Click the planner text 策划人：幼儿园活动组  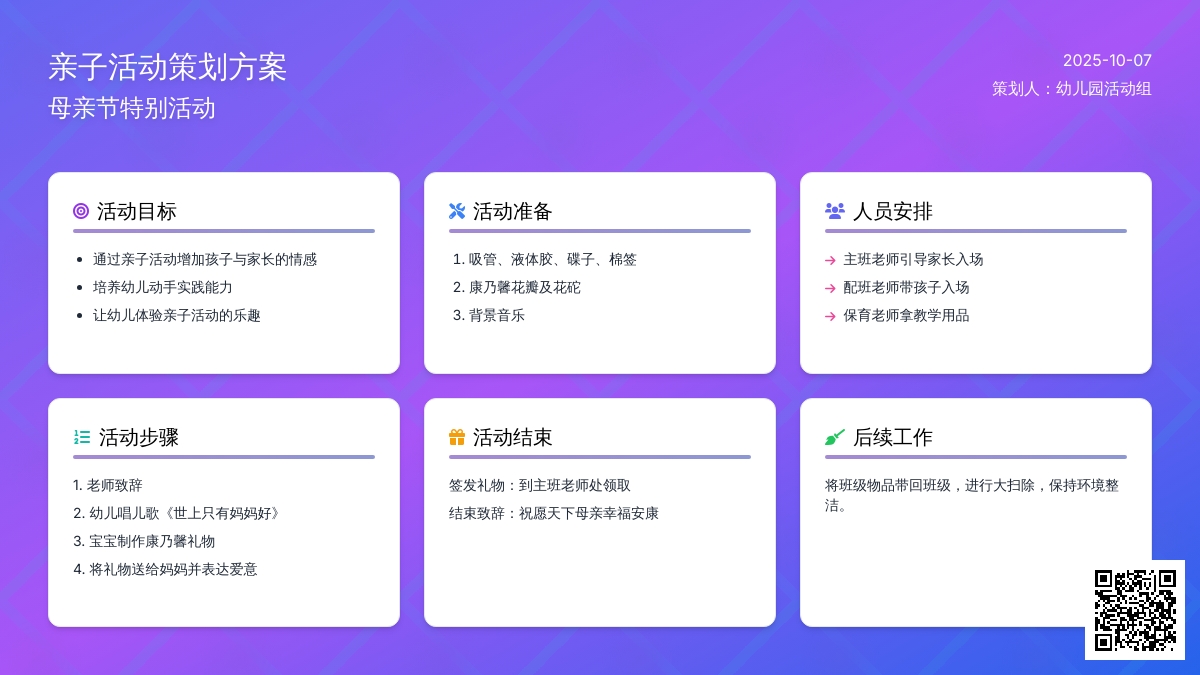(1071, 88)
